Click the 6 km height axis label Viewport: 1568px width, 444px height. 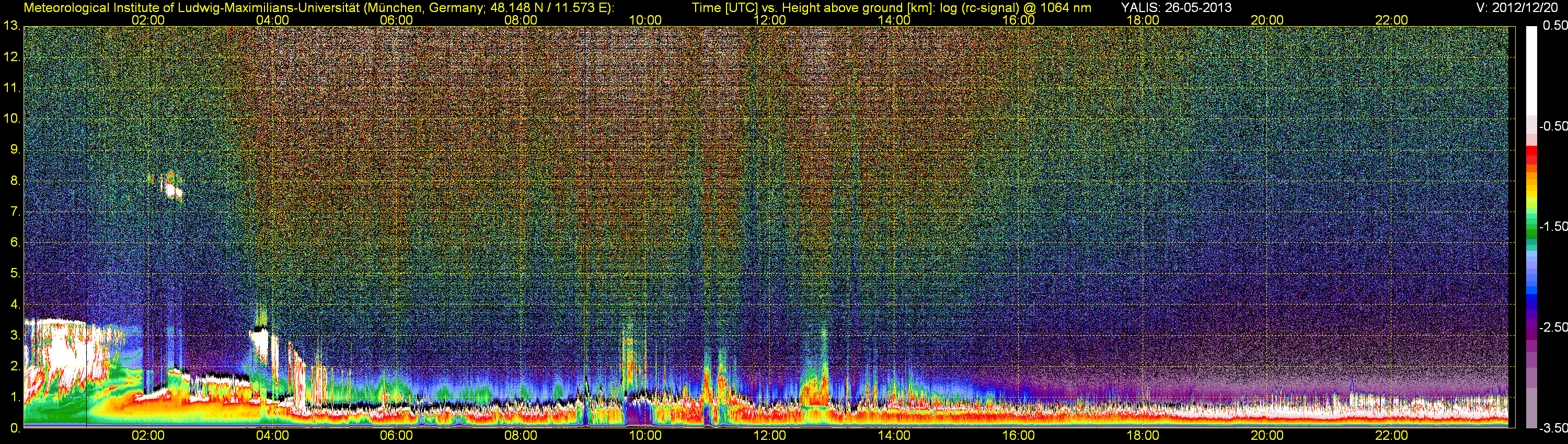click(x=15, y=243)
